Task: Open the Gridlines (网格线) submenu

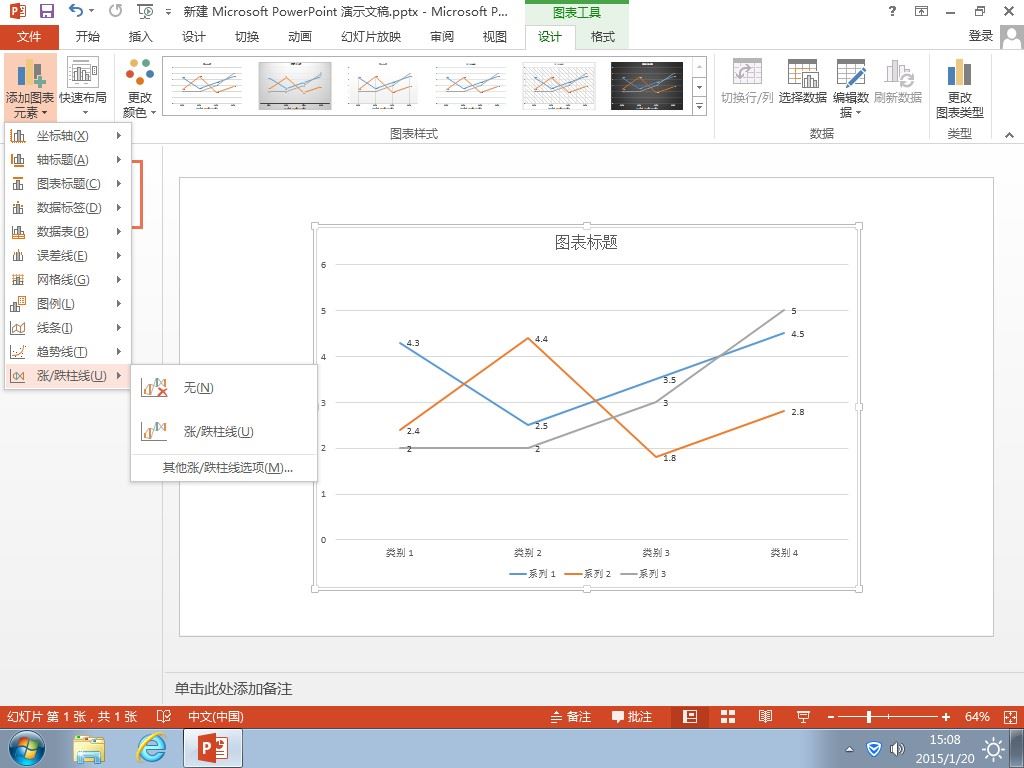Action: click(x=67, y=280)
